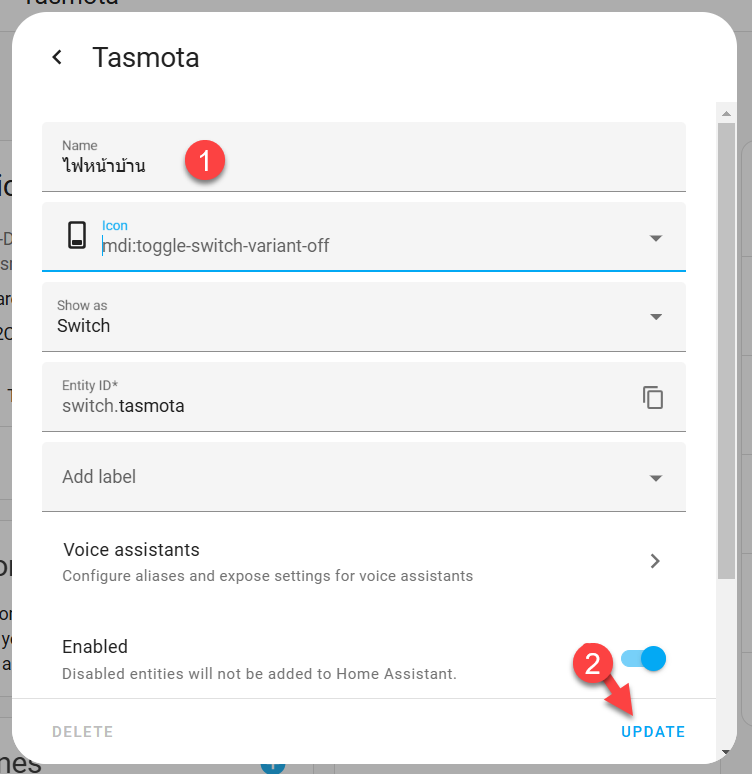Click the DELETE button
This screenshot has width=752, height=774.
point(82,732)
